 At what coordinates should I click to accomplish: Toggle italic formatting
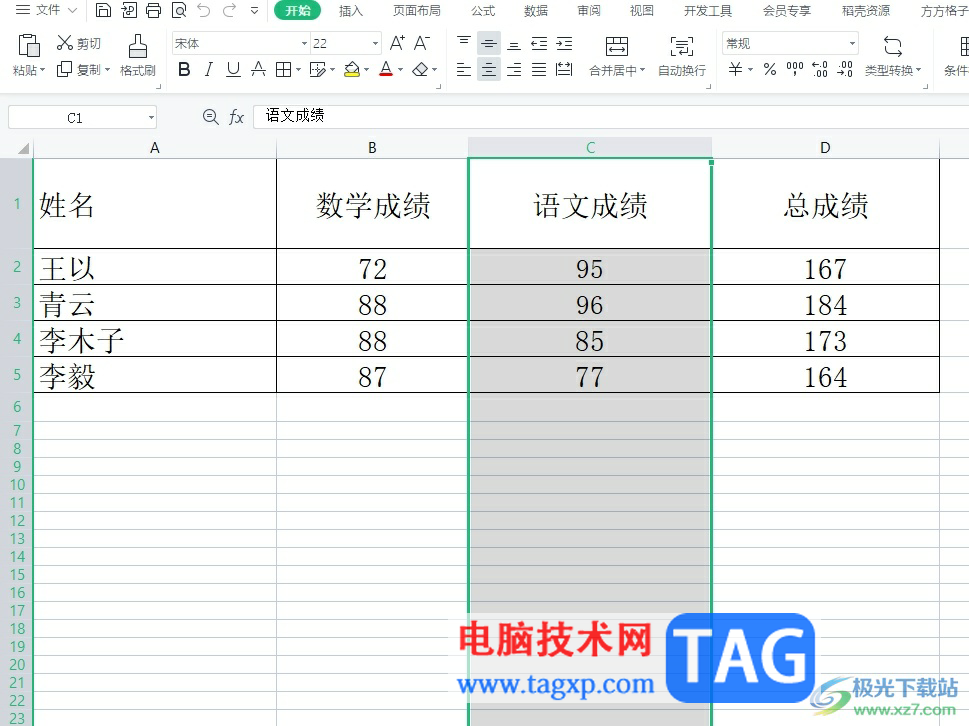click(209, 69)
